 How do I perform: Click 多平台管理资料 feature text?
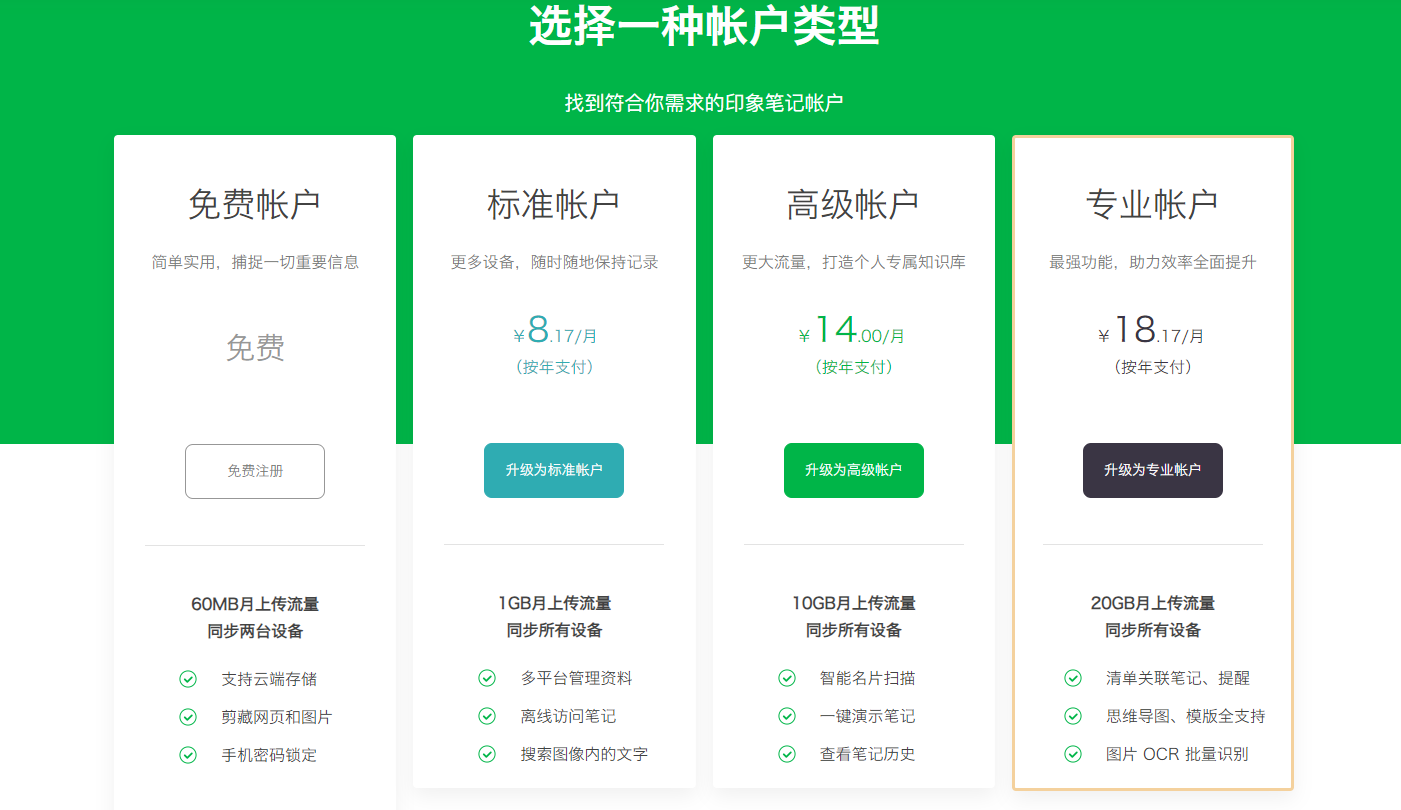point(577,678)
